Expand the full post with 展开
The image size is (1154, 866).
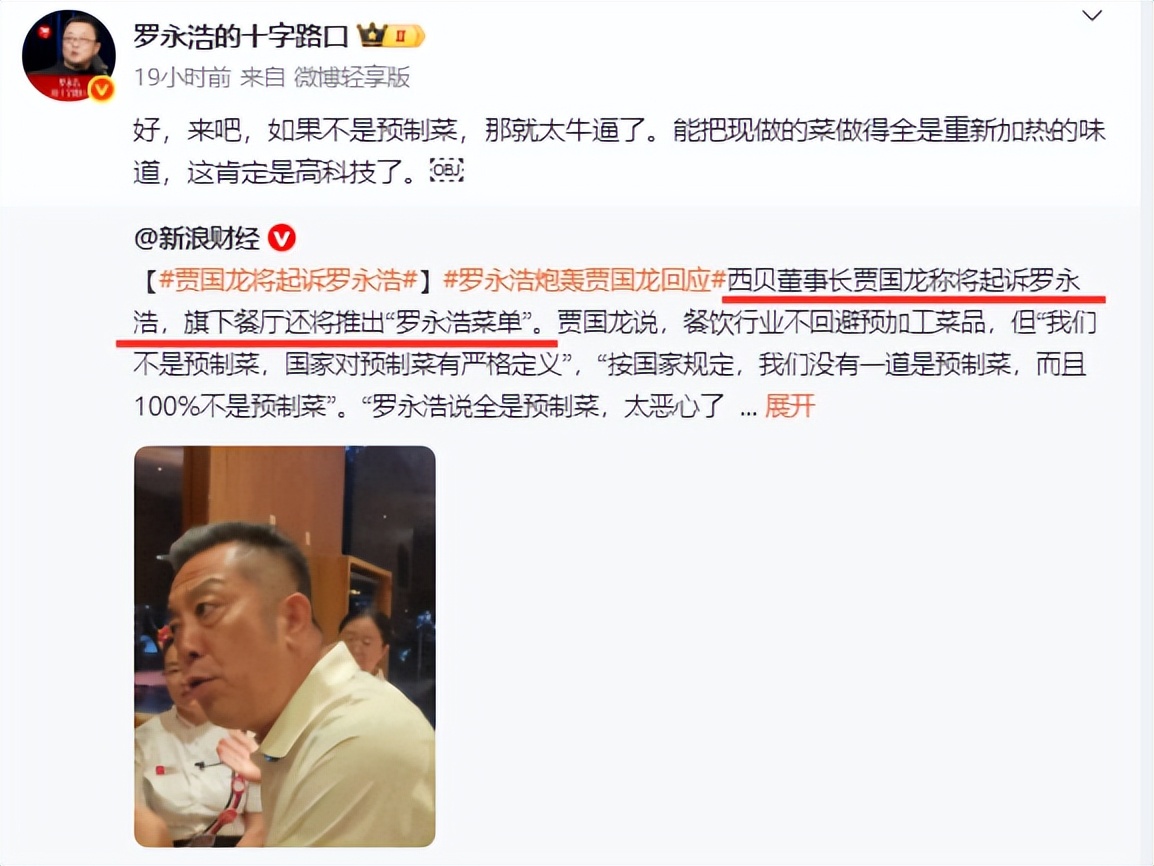point(790,405)
